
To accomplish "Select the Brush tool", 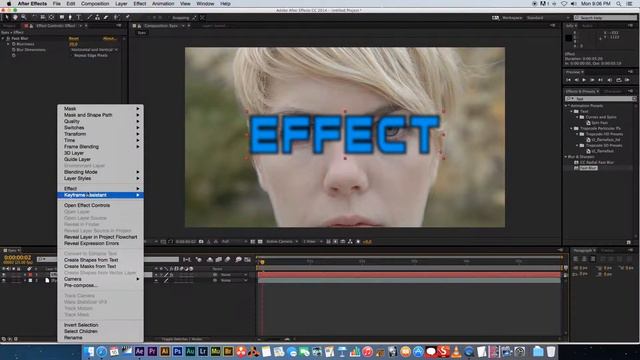I will (x=90, y=18).
